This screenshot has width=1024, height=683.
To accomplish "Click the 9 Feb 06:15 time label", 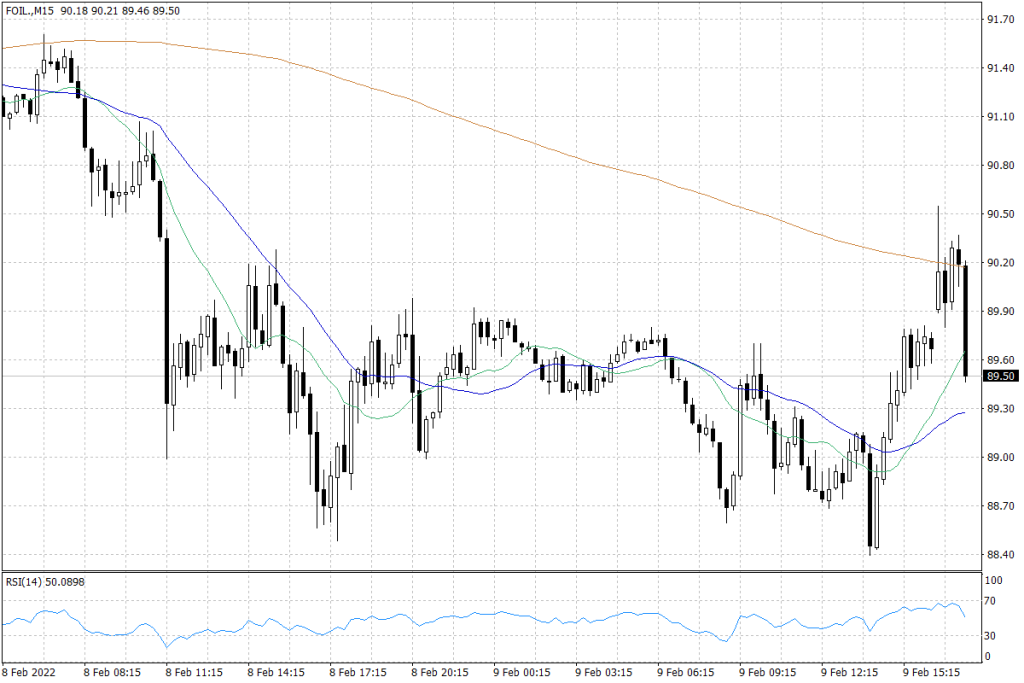I will point(686,673).
